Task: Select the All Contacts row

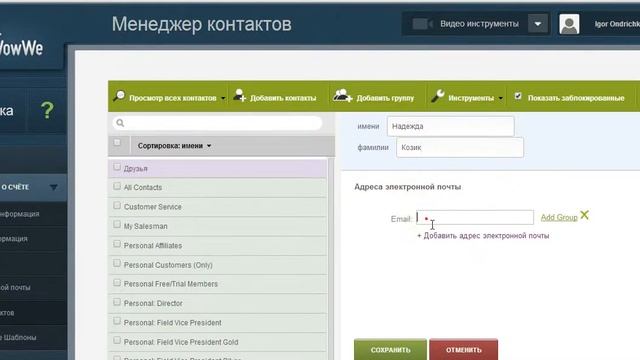Action: (218, 187)
